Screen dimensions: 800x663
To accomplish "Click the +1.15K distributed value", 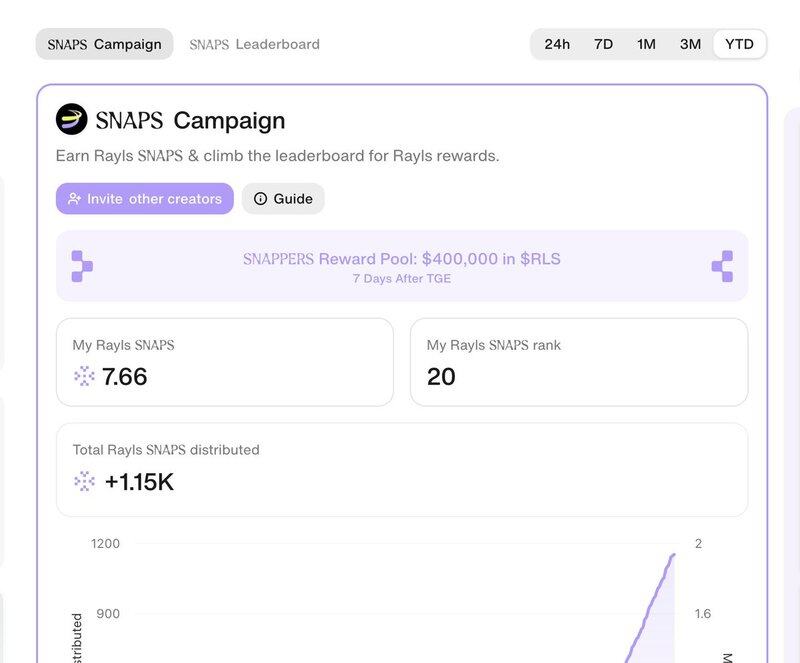I will (139, 482).
